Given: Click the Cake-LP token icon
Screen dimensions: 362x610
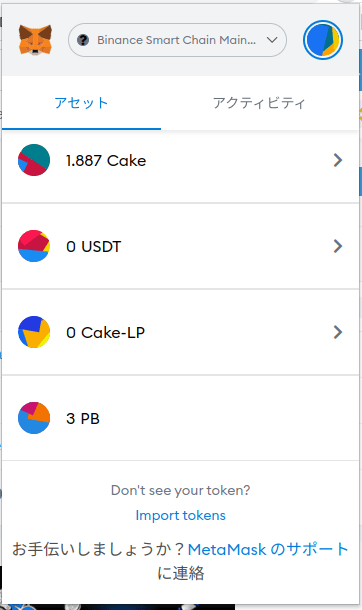Looking at the screenshot, I should pos(34,332).
